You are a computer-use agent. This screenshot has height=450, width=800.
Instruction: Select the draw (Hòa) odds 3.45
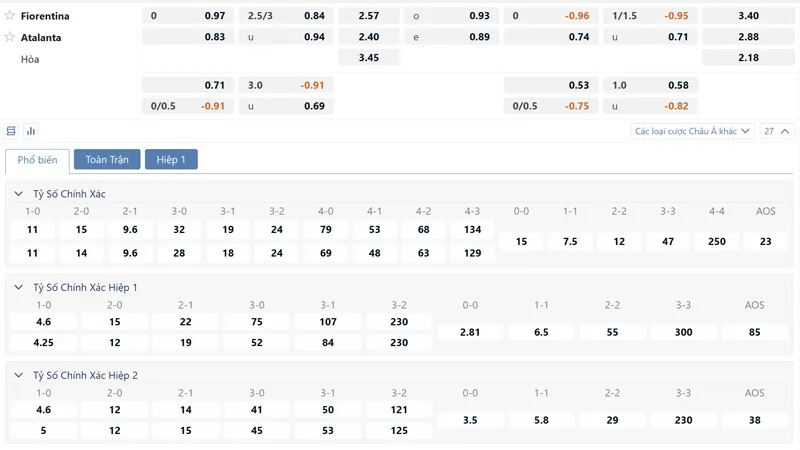(x=368, y=58)
